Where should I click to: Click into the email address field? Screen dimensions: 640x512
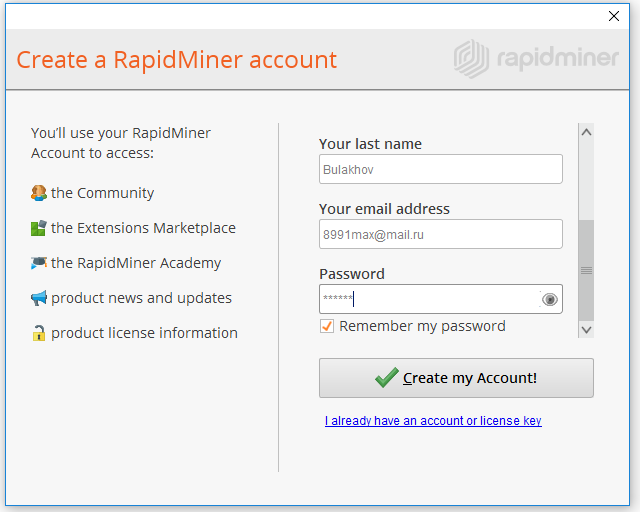click(x=440, y=234)
